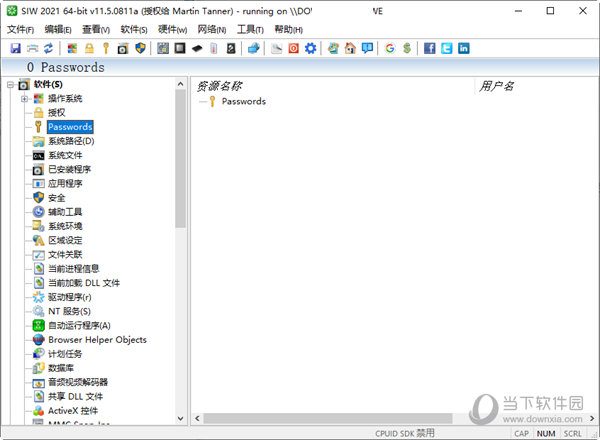Click the red shutdown toolbar icon
The height and width of the screenshot is (440, 600).
coord(293,48)
